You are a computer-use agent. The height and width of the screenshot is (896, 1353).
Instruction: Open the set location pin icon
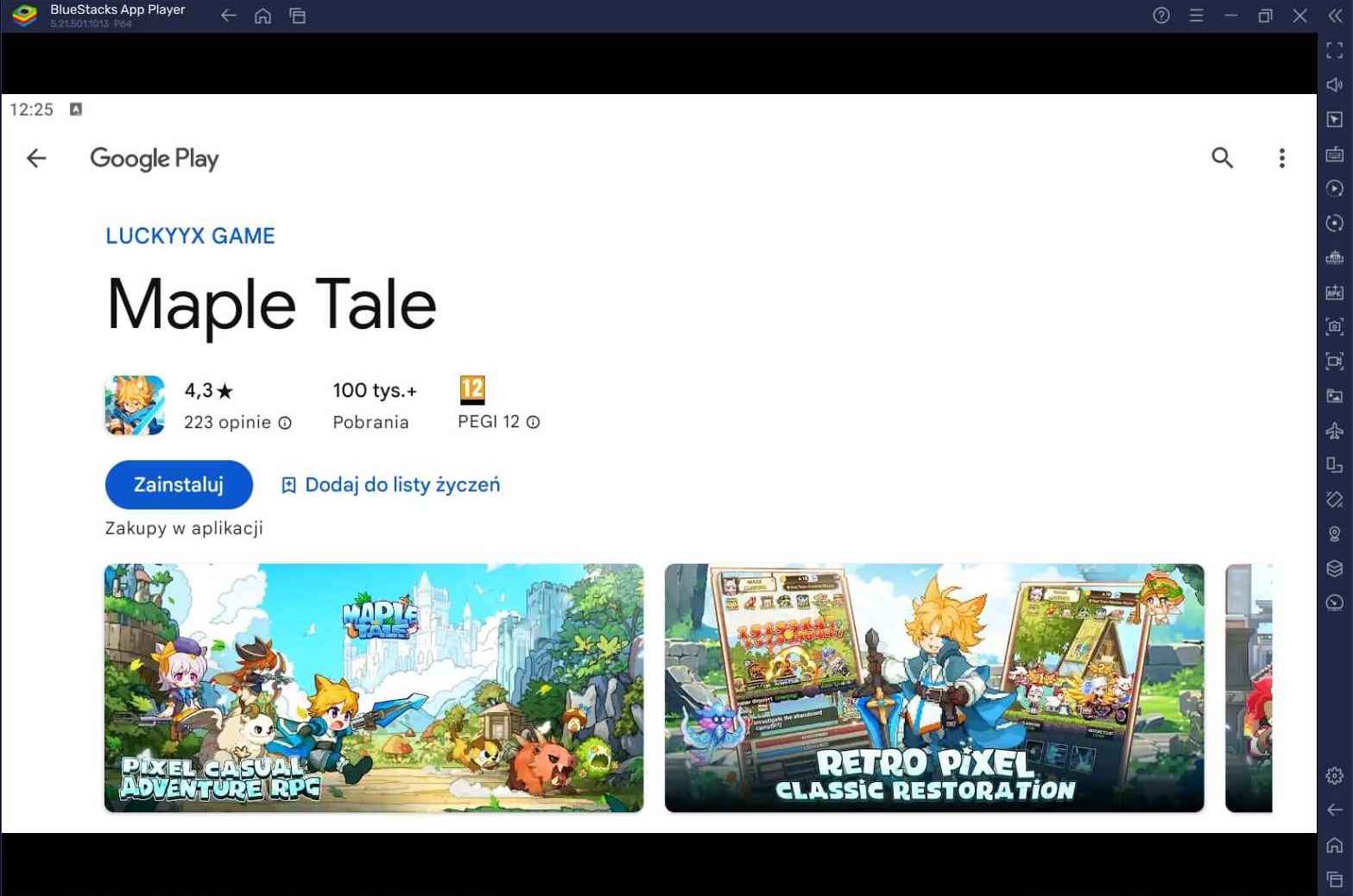(x=1335, y=533)
